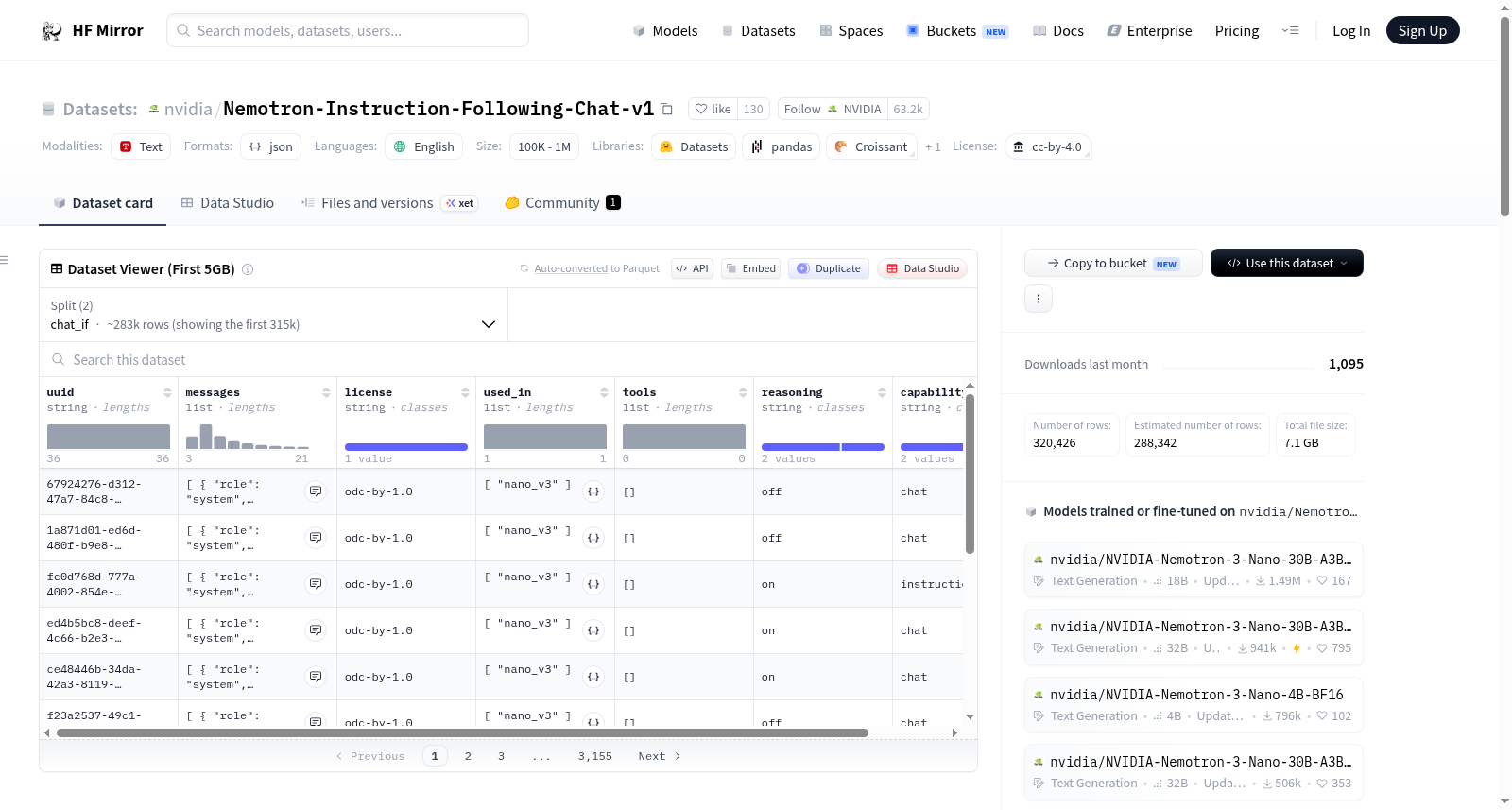Select the Dataset card tab
1512x810 pixels.
[102, 202]
